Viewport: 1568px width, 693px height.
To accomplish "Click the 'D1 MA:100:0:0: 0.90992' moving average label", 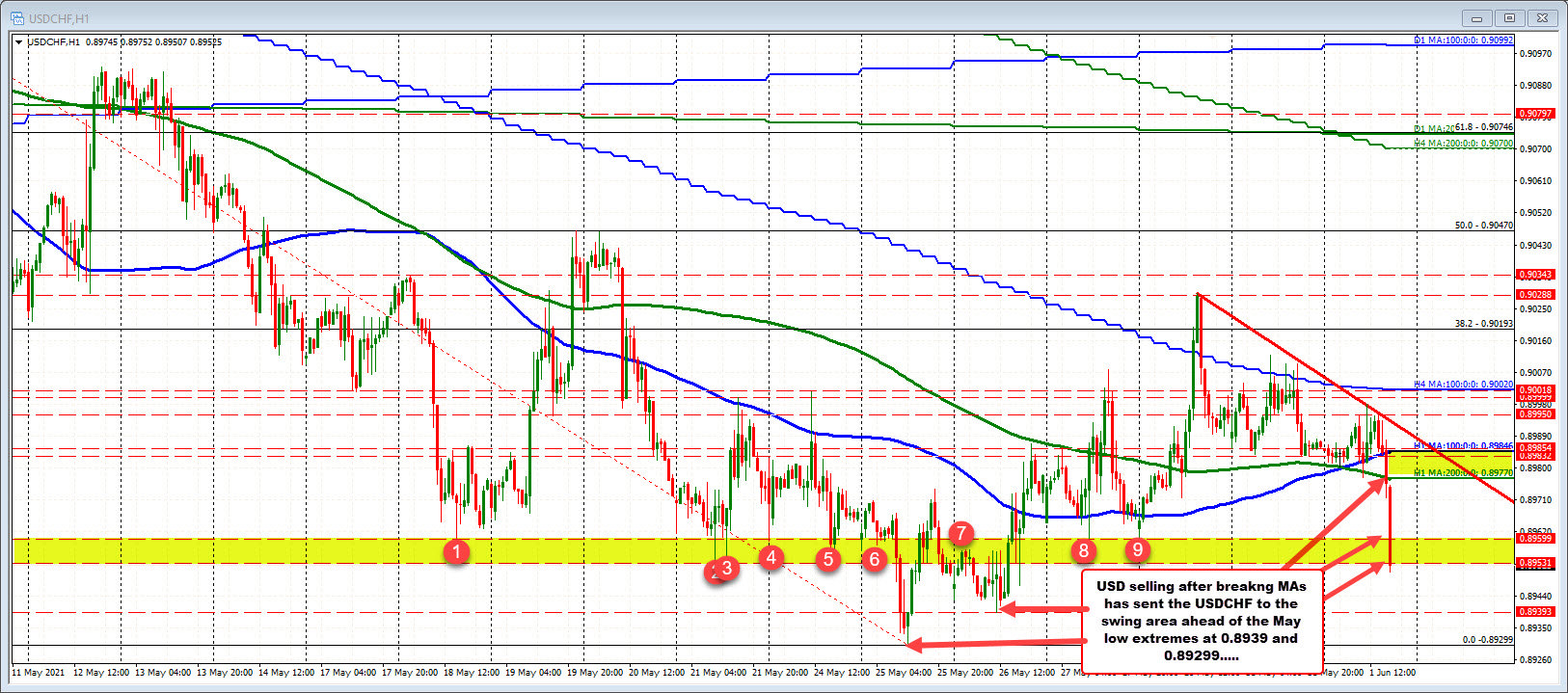I will (x=1464, y=40).
